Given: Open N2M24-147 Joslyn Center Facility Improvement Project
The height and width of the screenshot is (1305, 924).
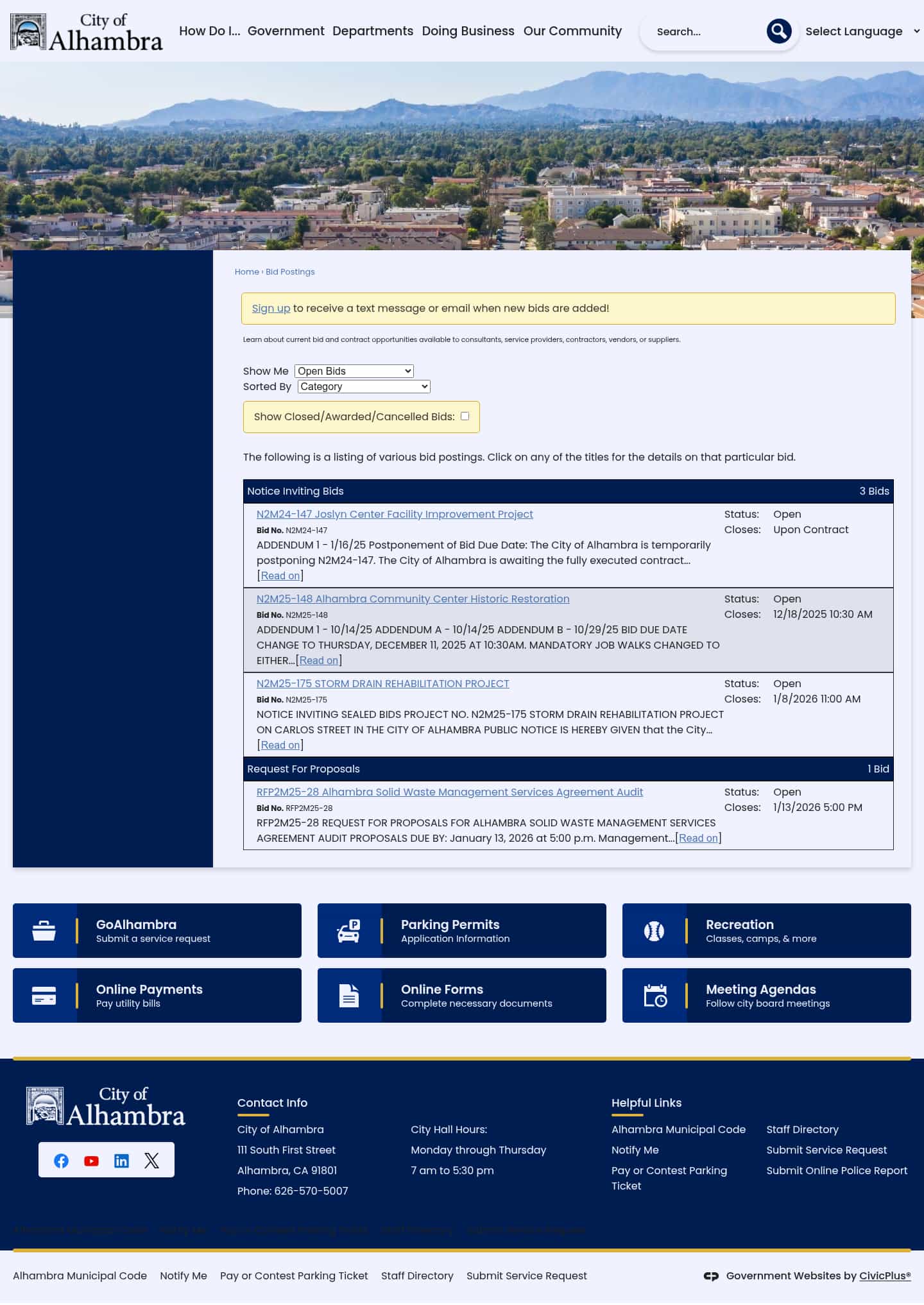Looking at the screenshot, I should [395, 514].
